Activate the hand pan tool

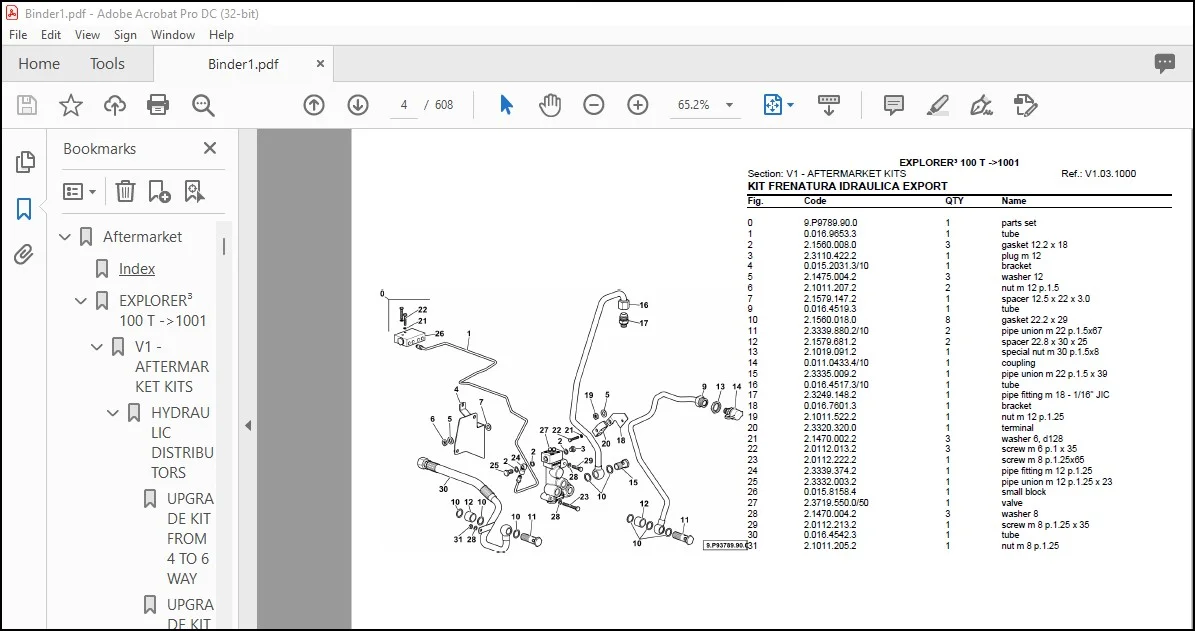[549, 105]
